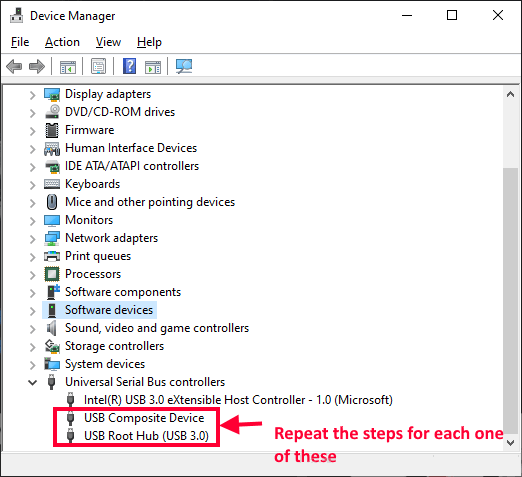522x477 pixels.
Task: Click the Monitors category icon
Action: point(52,220)
